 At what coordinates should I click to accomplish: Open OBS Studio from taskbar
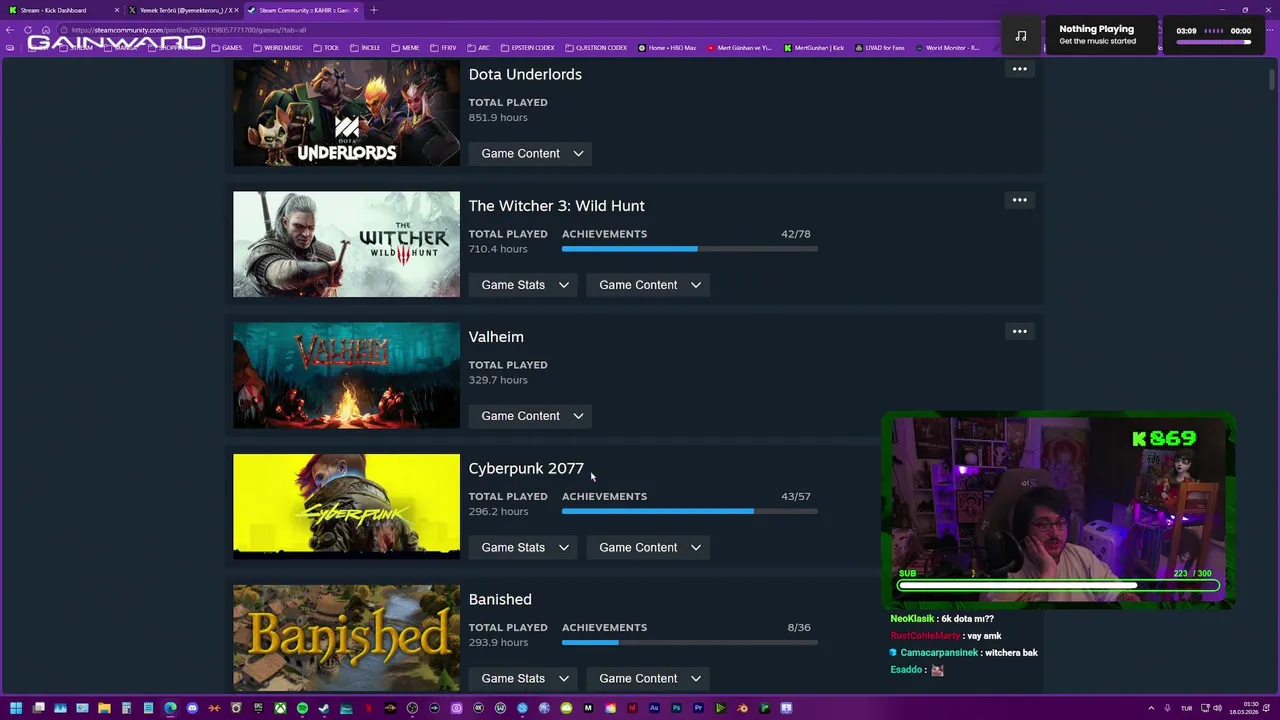pyautogui.click(x=412, y=708)
